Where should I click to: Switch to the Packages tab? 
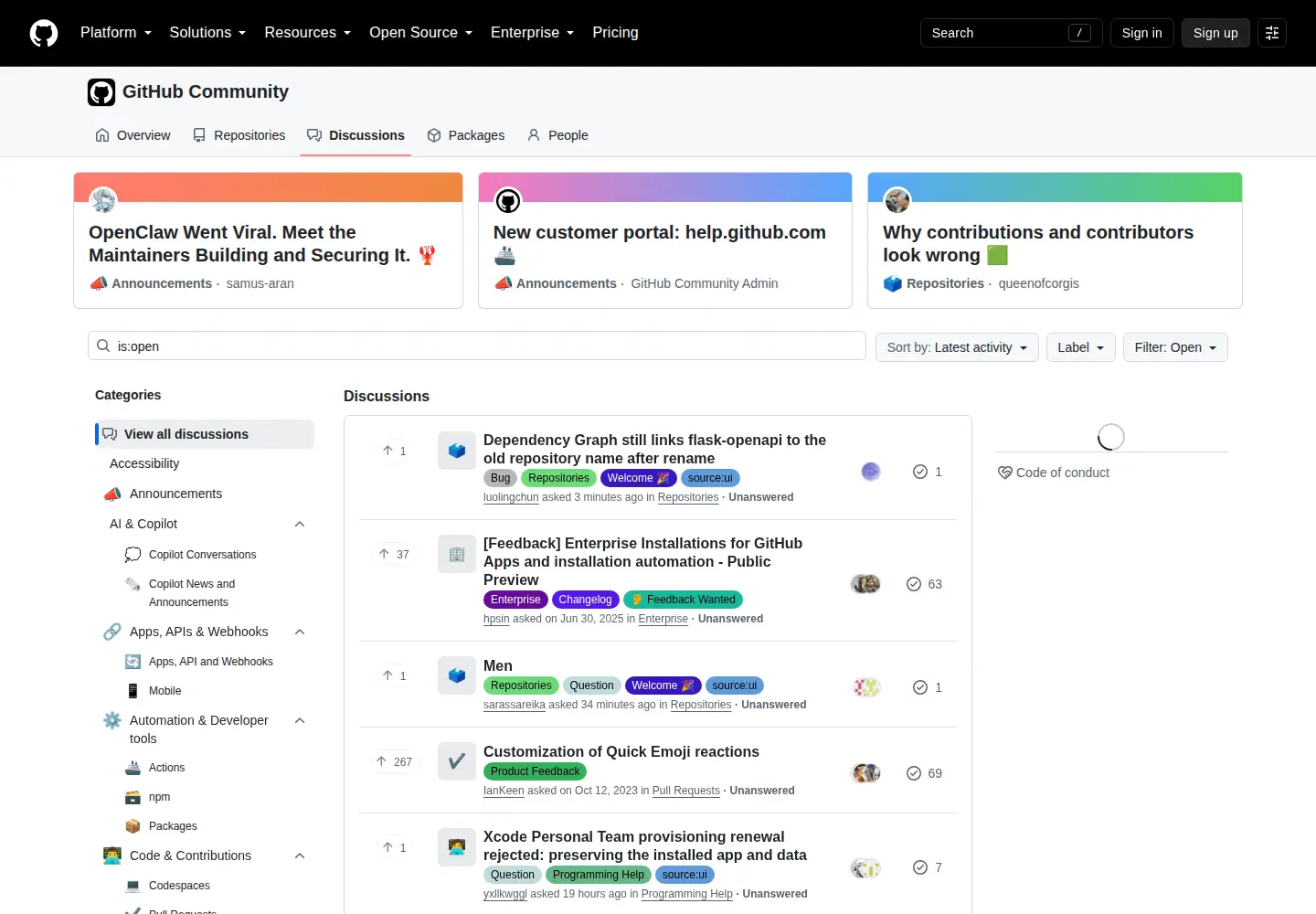tap(466, 135)
